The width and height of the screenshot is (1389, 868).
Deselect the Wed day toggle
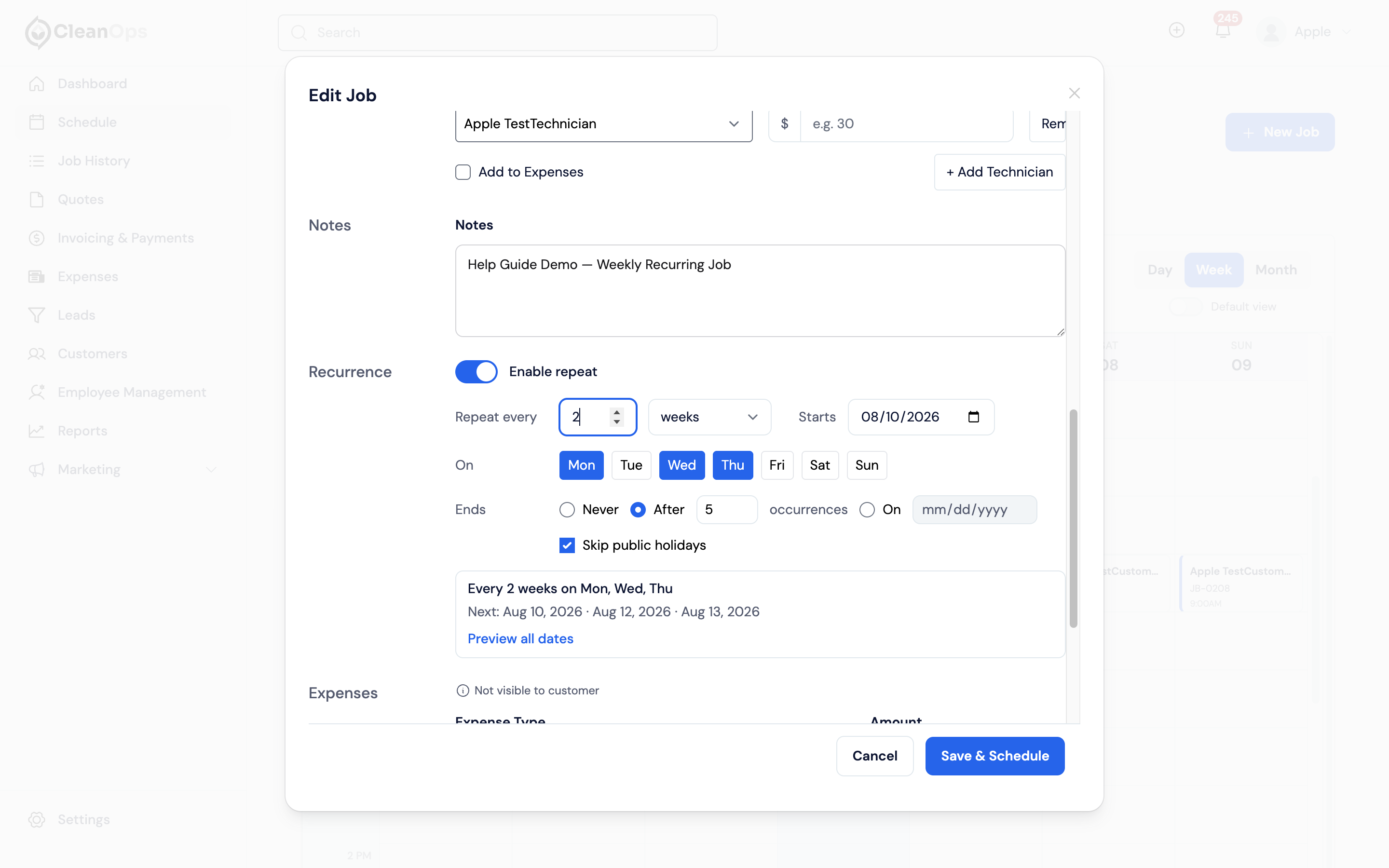(682, 465)
